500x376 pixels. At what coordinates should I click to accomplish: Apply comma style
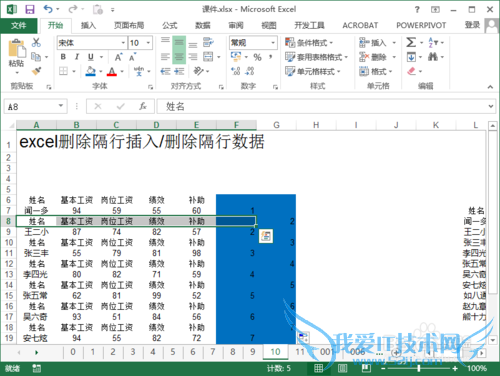click(271, 57)
